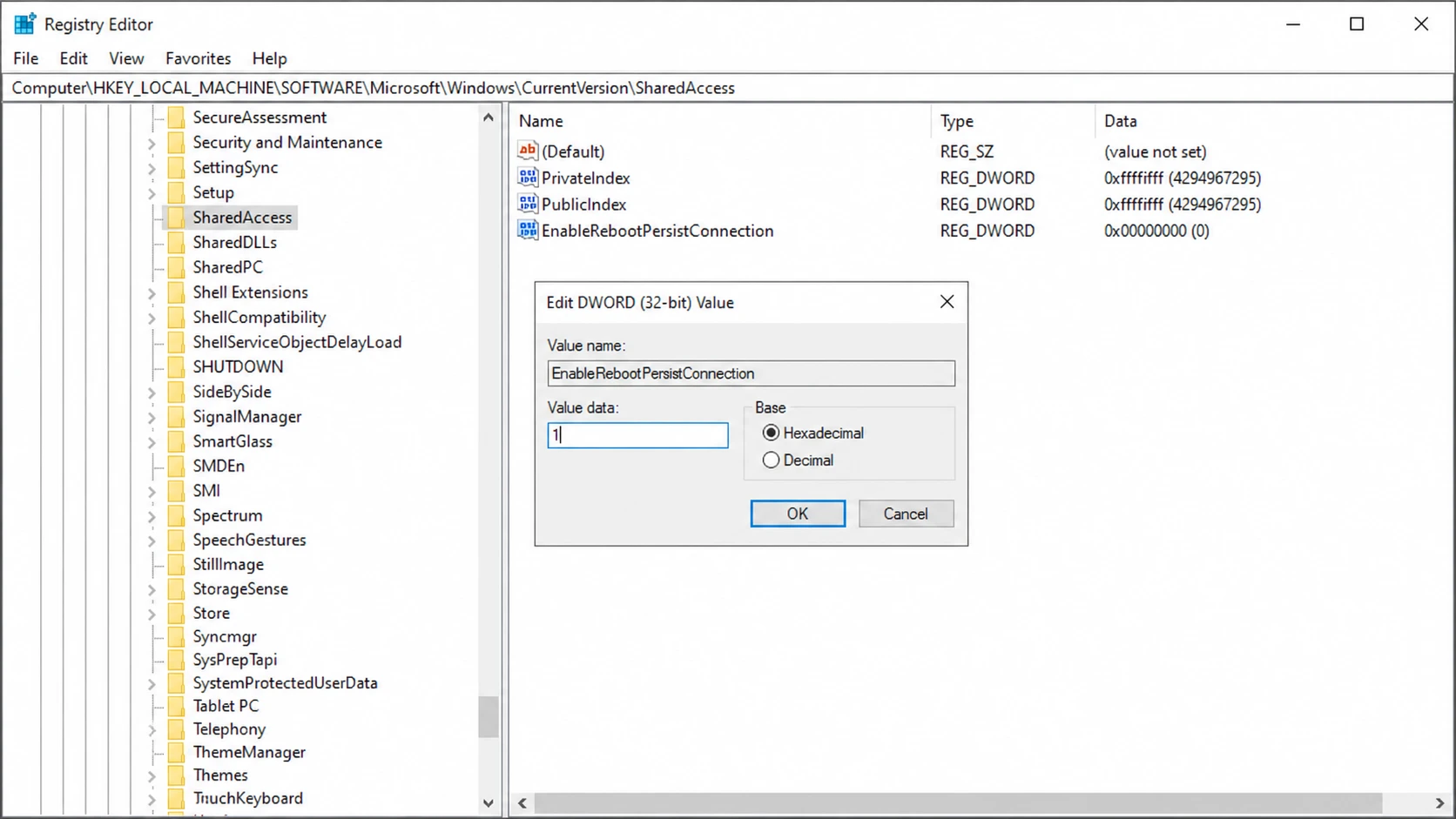
Task: Click the PublicIndex DWORD value icon
Action: [x=528, y=204]
